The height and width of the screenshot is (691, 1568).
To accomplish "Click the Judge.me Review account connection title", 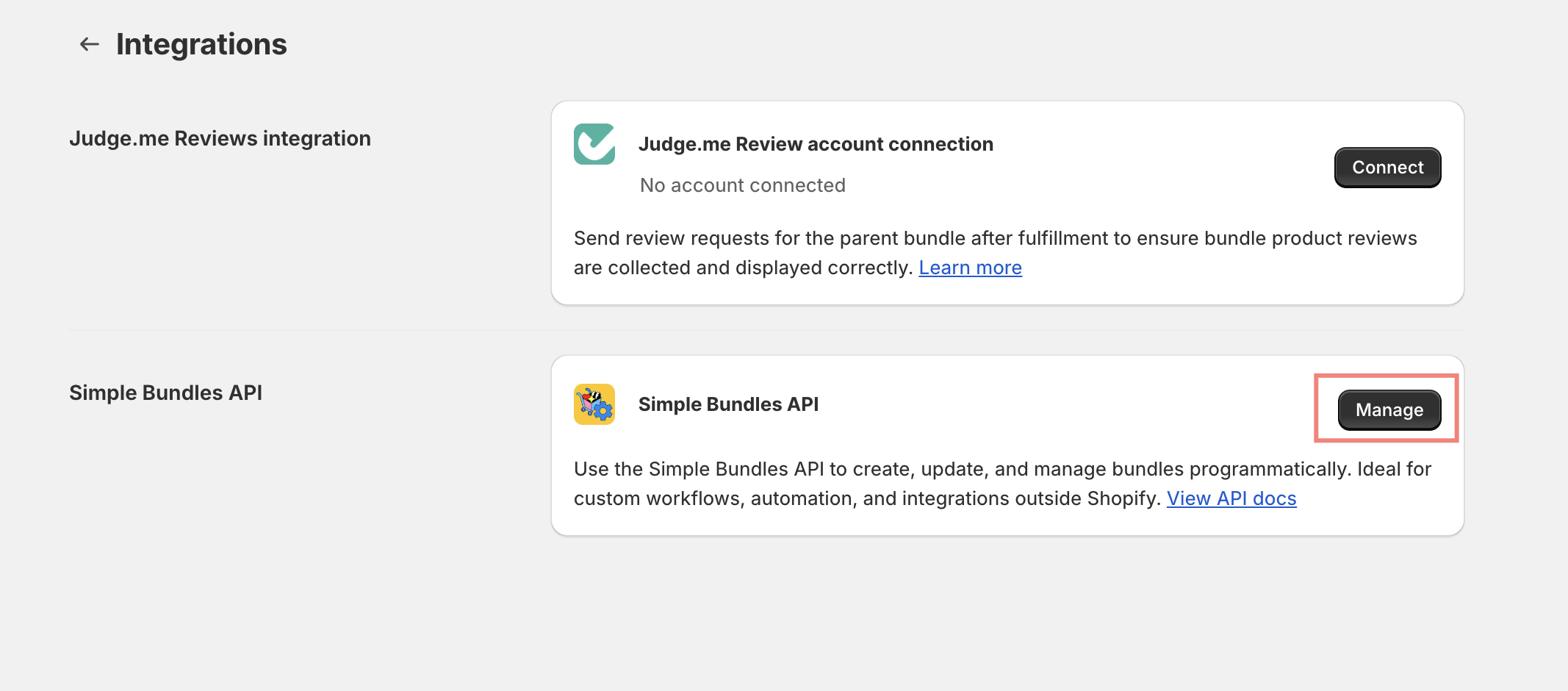I will click(x=816, y=144).
